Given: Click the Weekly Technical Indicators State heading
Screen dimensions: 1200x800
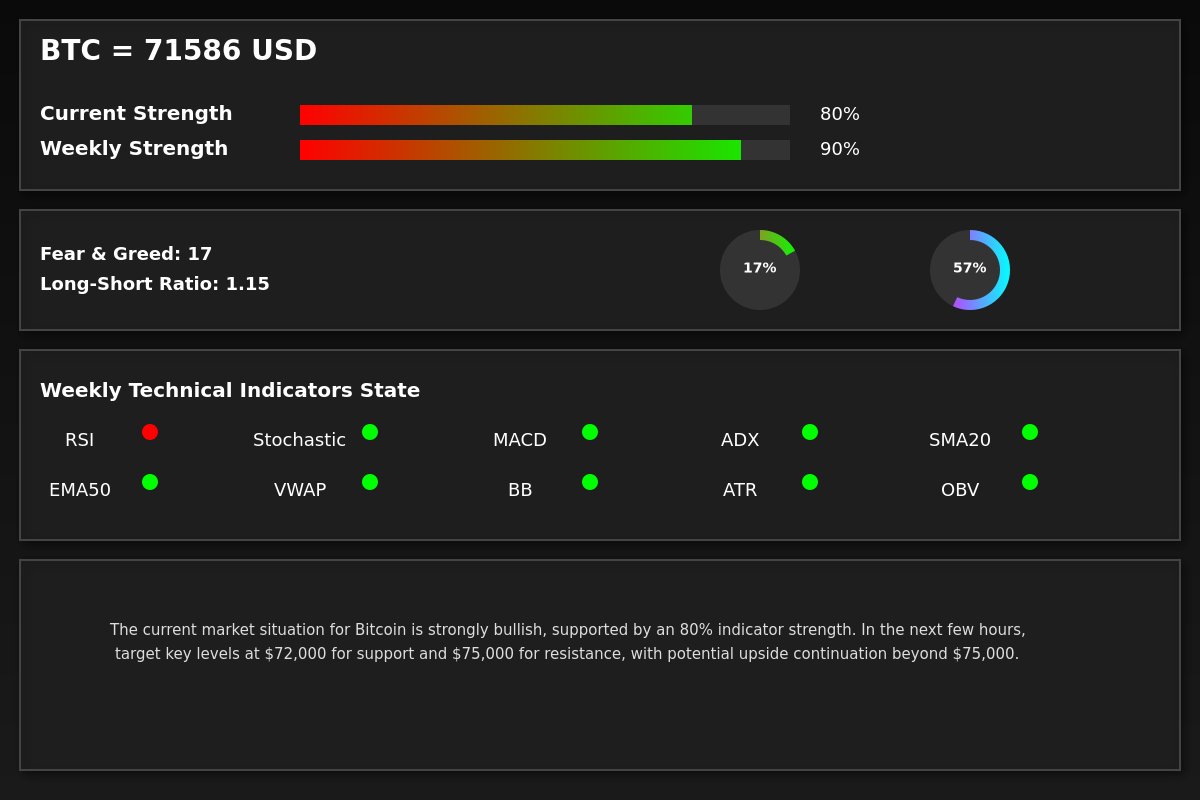Looking at the screenshot, I should pyautogui.click(x=230, y=391).
